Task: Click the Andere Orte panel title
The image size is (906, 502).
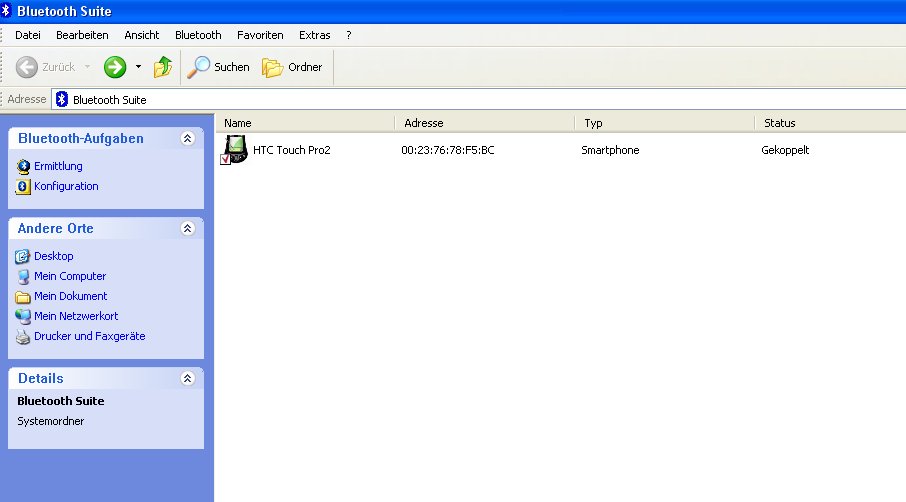Action: (x=55, y=228)
